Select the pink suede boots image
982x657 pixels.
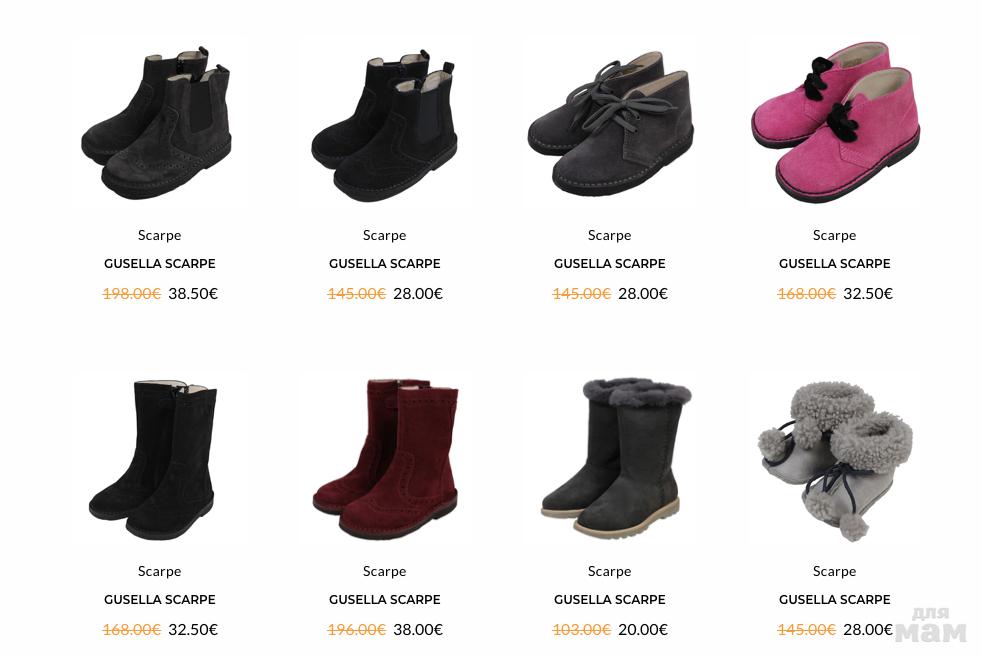coord(834,122)
